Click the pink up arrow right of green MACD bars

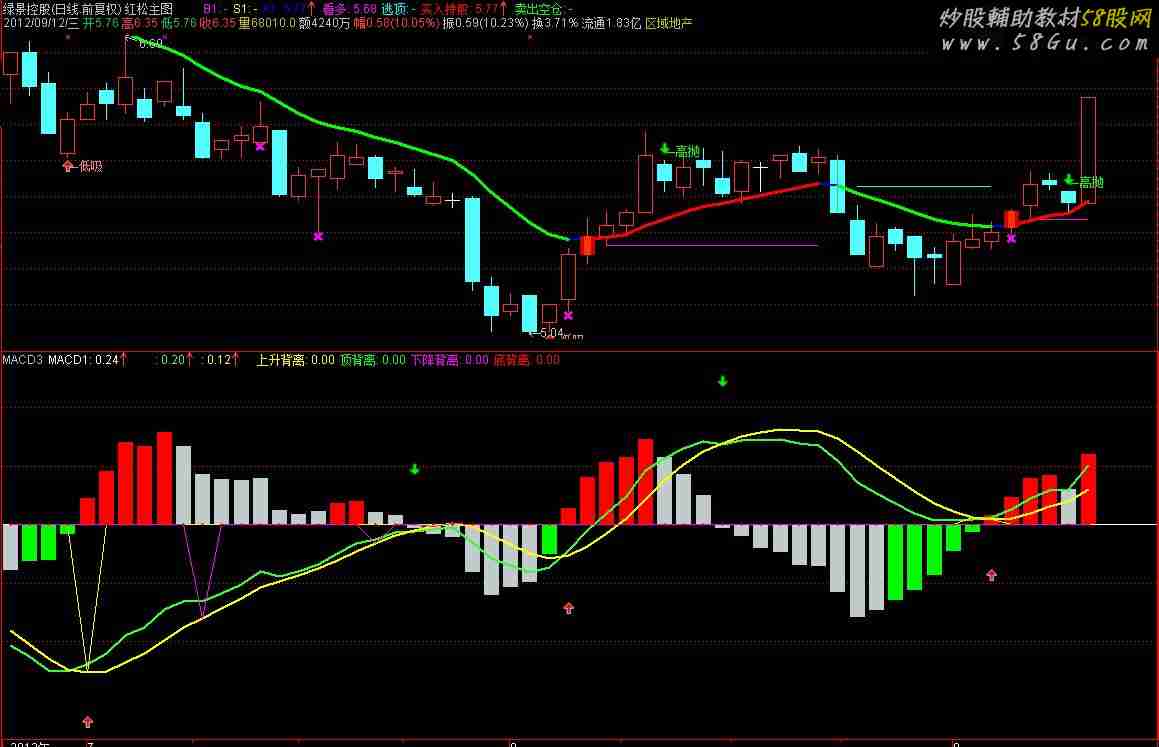coord(991,575)
